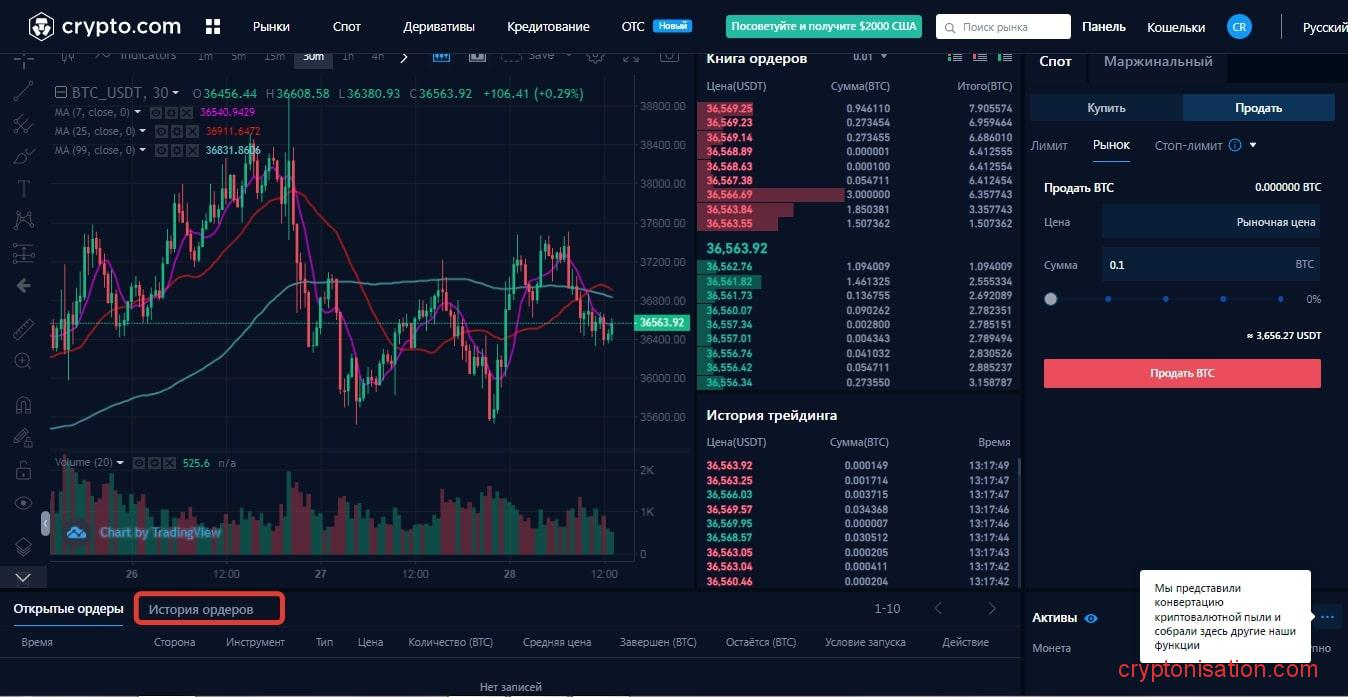
Task: Toggle hide all drawings eye icon
Action: pos(24,503)
